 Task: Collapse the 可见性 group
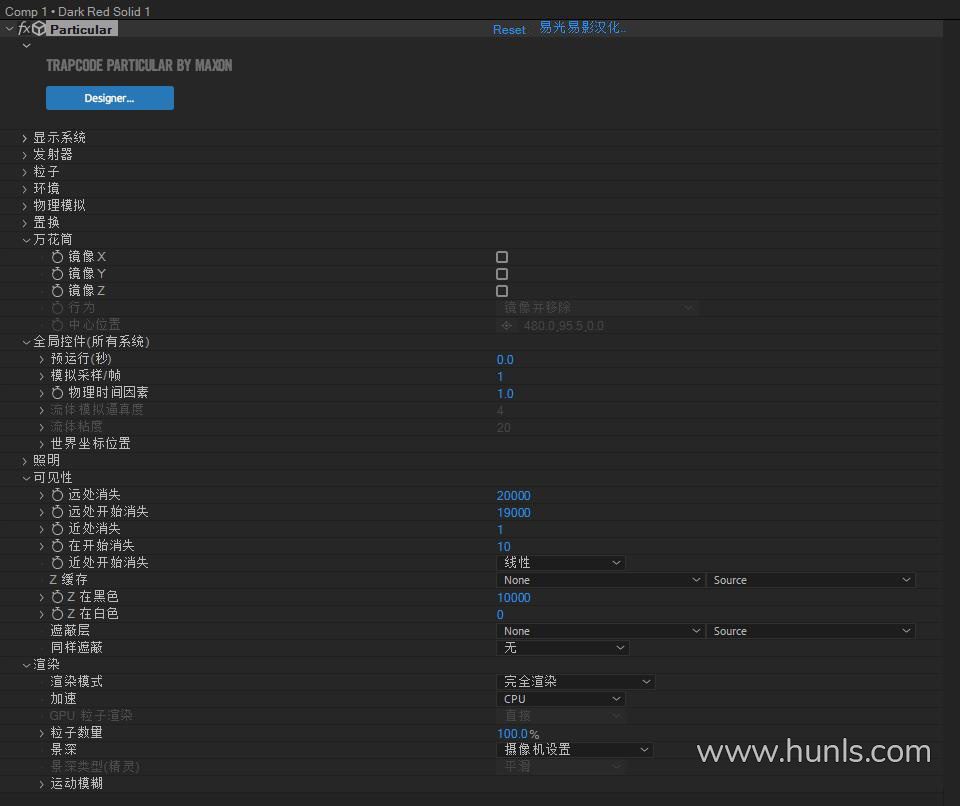point(26,478)
